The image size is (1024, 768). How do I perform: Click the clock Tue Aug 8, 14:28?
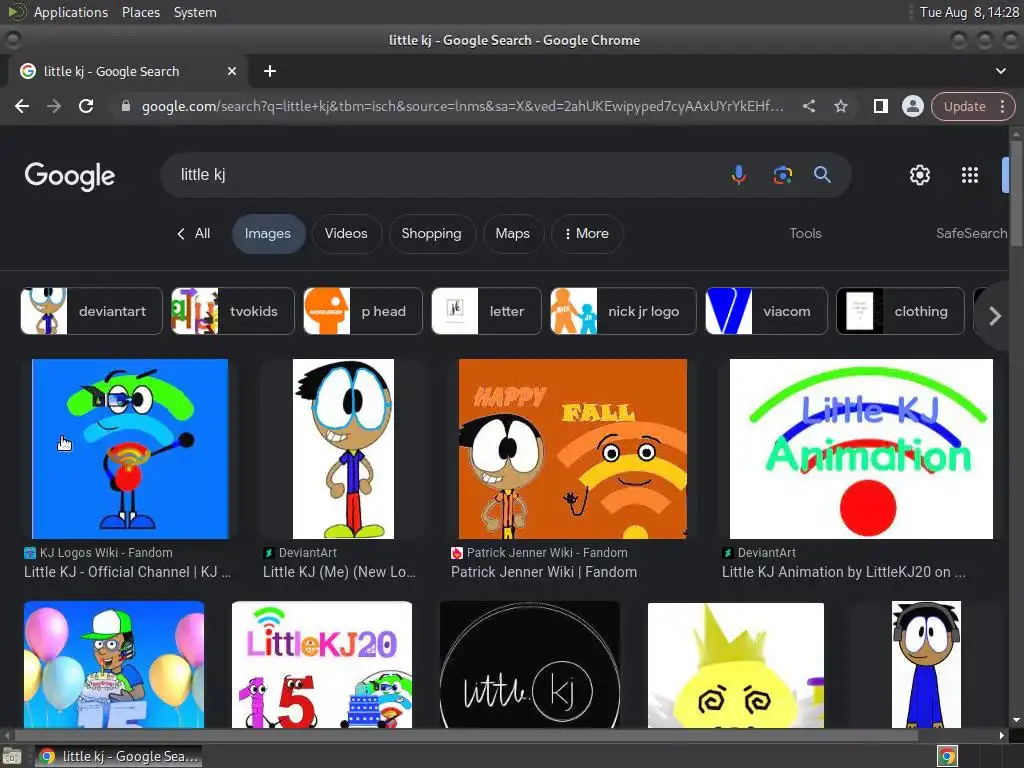[969, 12]
